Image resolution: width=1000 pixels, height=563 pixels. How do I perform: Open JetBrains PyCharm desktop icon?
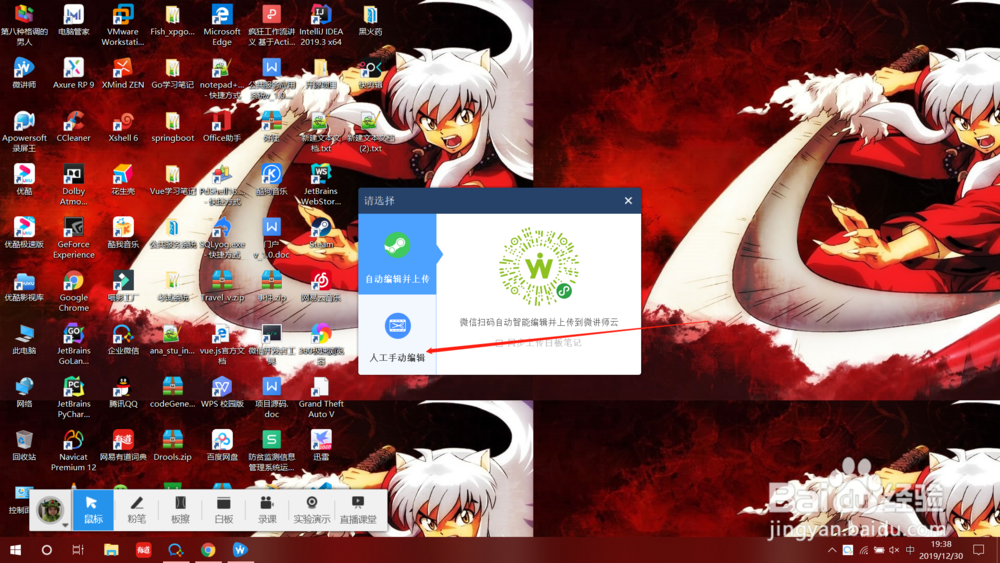tap(73, 397)
